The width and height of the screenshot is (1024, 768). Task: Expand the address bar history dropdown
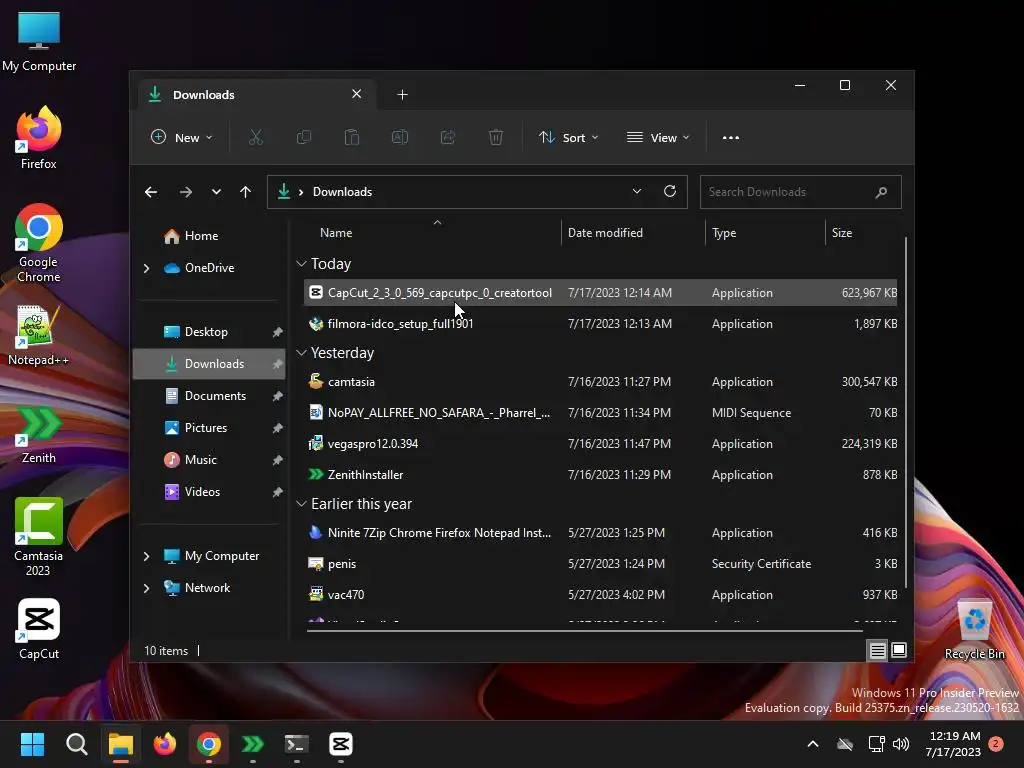coord(636,191)
